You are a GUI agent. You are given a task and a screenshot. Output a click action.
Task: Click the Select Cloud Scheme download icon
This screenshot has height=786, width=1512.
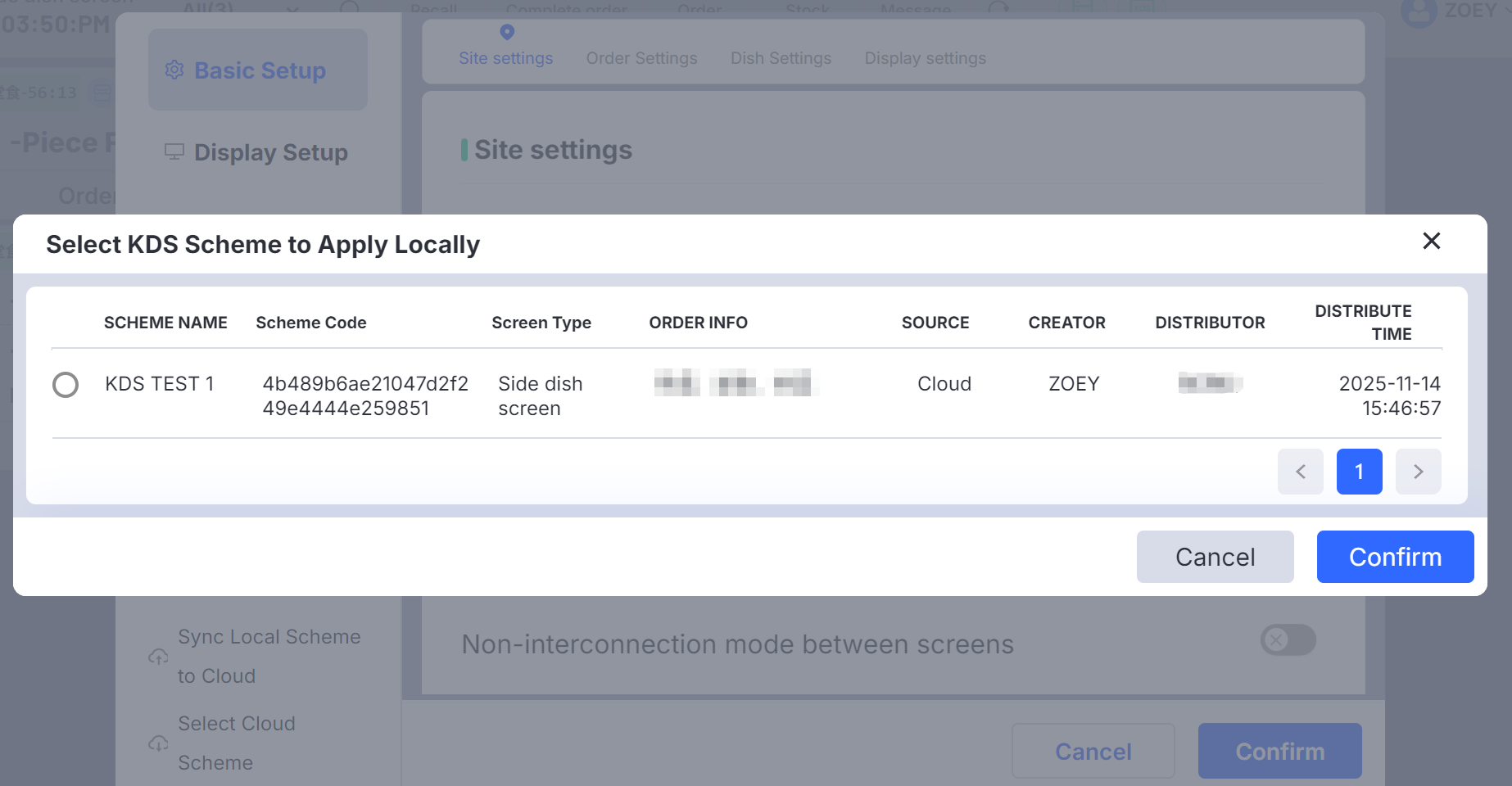point(158,743)
